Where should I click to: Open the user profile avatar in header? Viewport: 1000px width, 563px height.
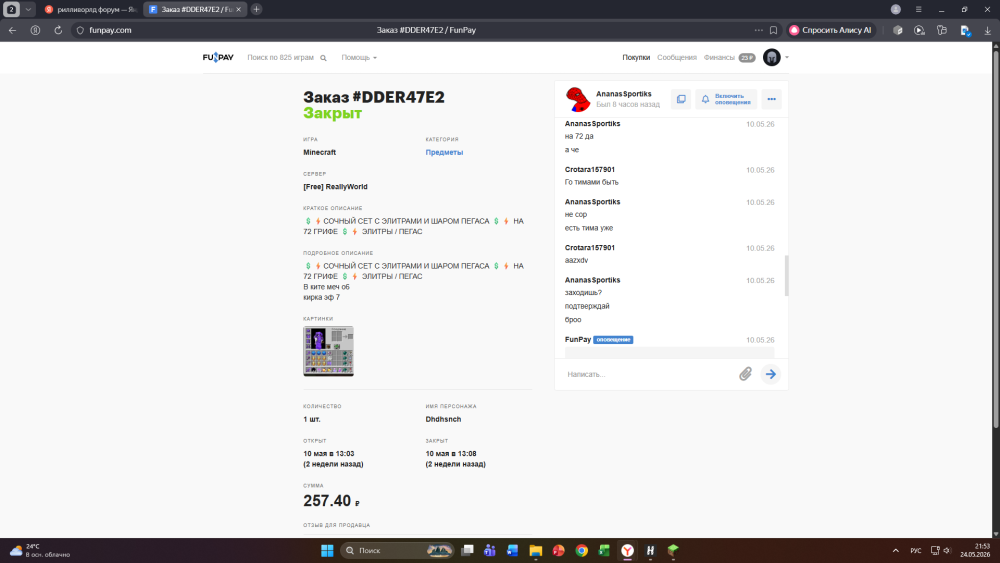point(772,57)
